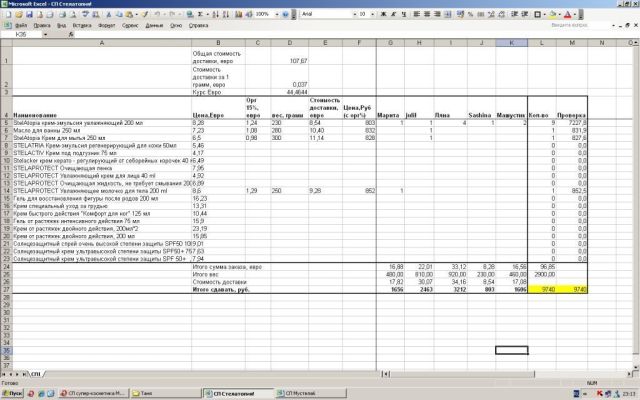Open the font size dropdown
The image size is (640, 400).
click(x=372, y=14)
